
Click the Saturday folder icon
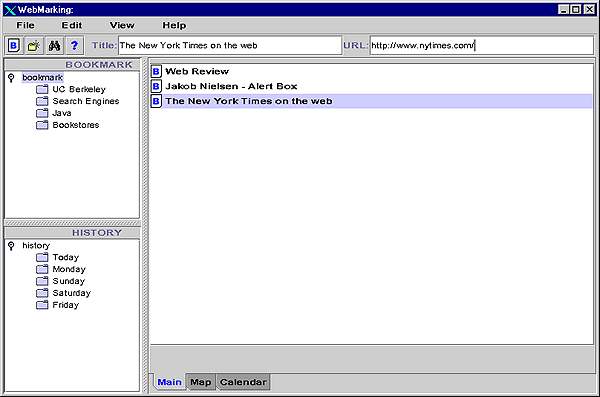(42, 293)
